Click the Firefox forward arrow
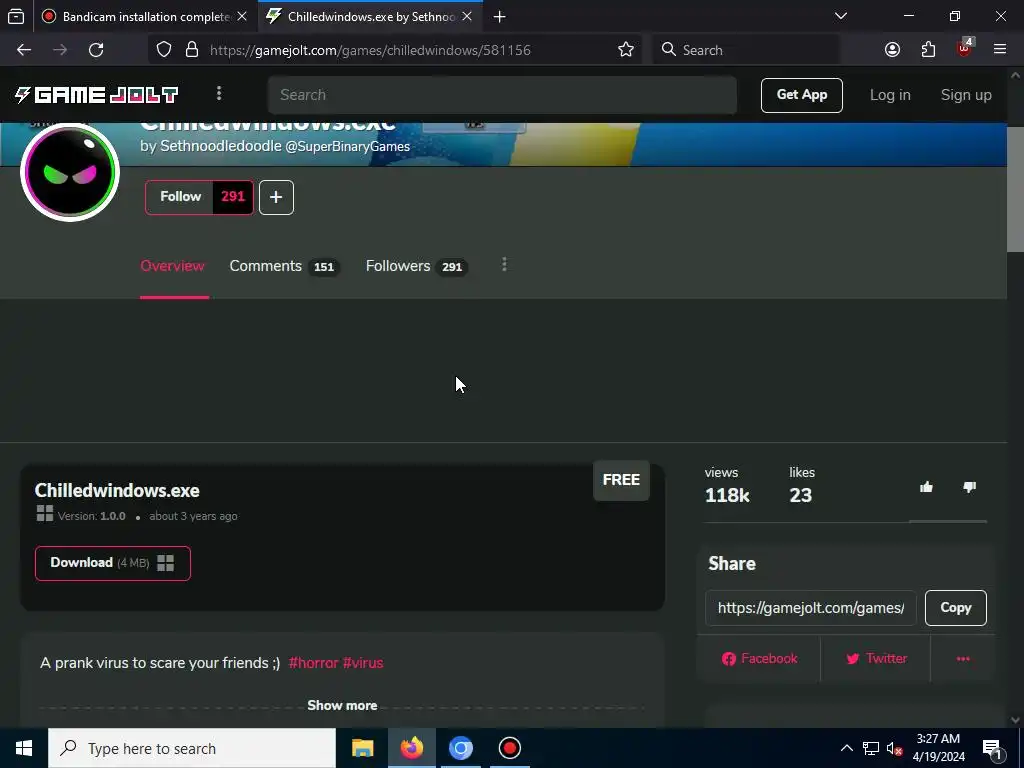 (60, 50)
